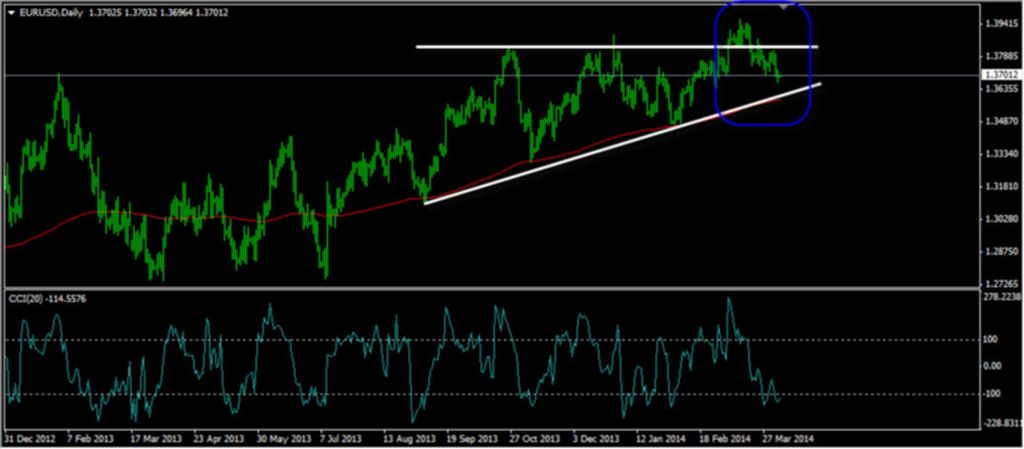Click the CCI minimum value -228.8311

1000,424
